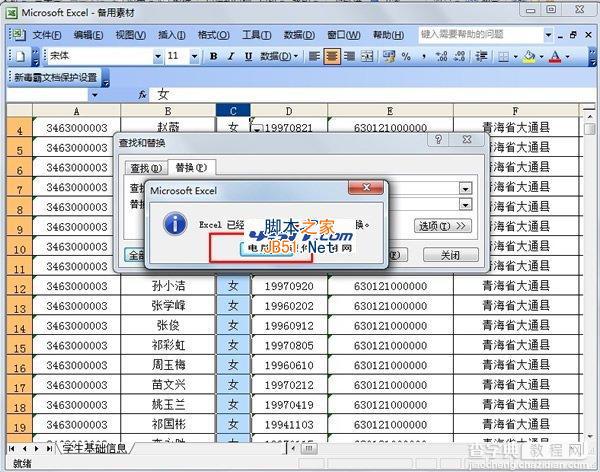Image resolution: width=600 pixels, height=472 pixels.
Task: Click the 关闭 button in Find dialog
Action: [x=450, y=255]
